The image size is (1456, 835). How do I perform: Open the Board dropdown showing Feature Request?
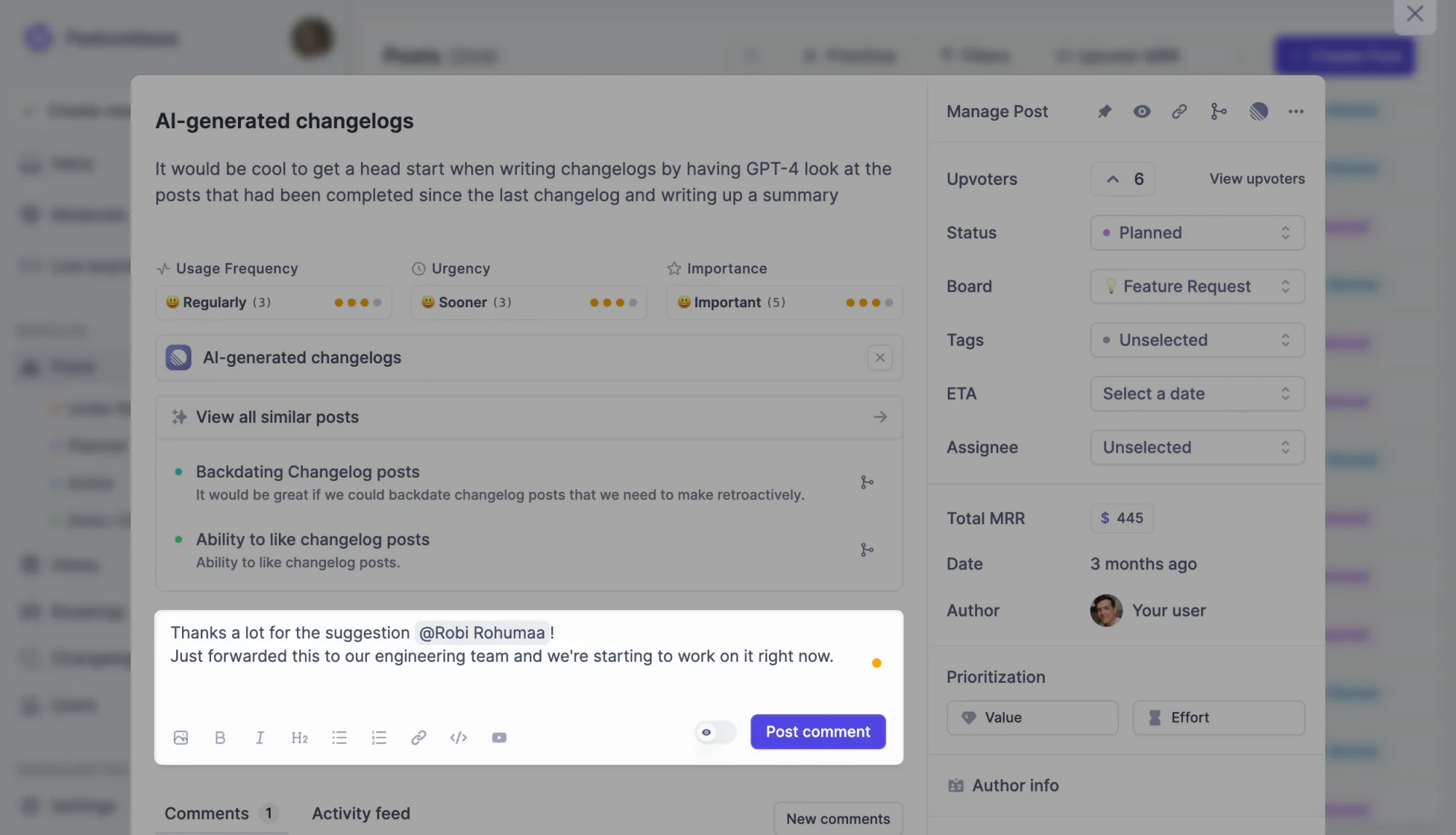[x=1197, y=286]
